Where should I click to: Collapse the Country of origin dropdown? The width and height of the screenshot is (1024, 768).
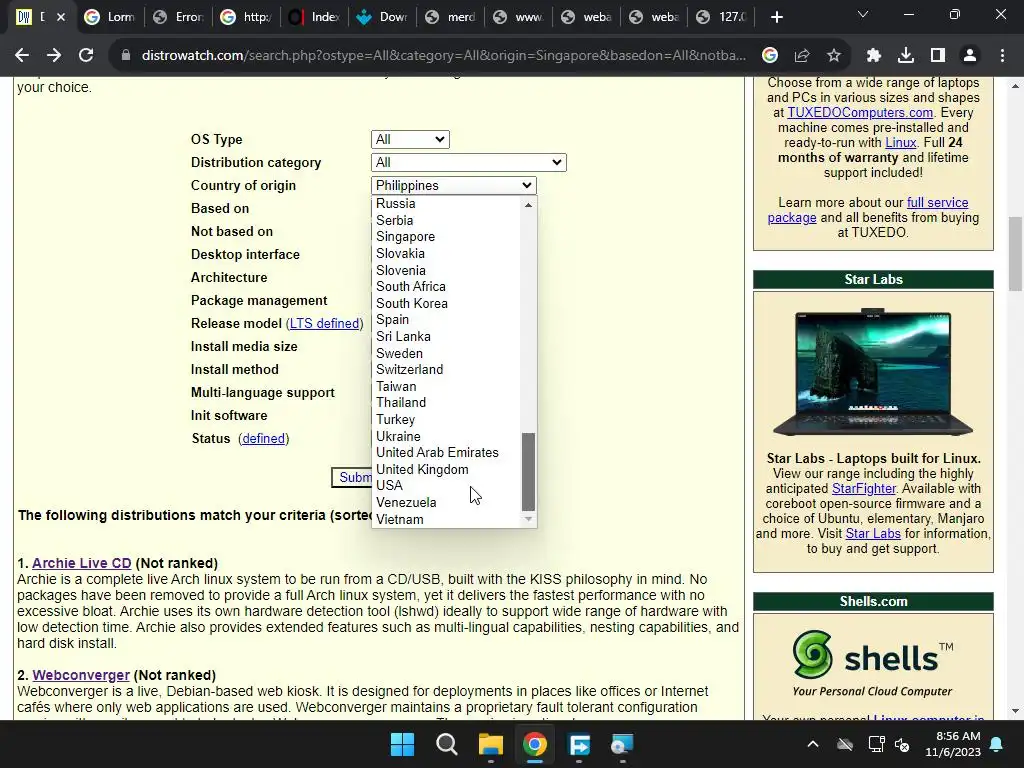453,185
